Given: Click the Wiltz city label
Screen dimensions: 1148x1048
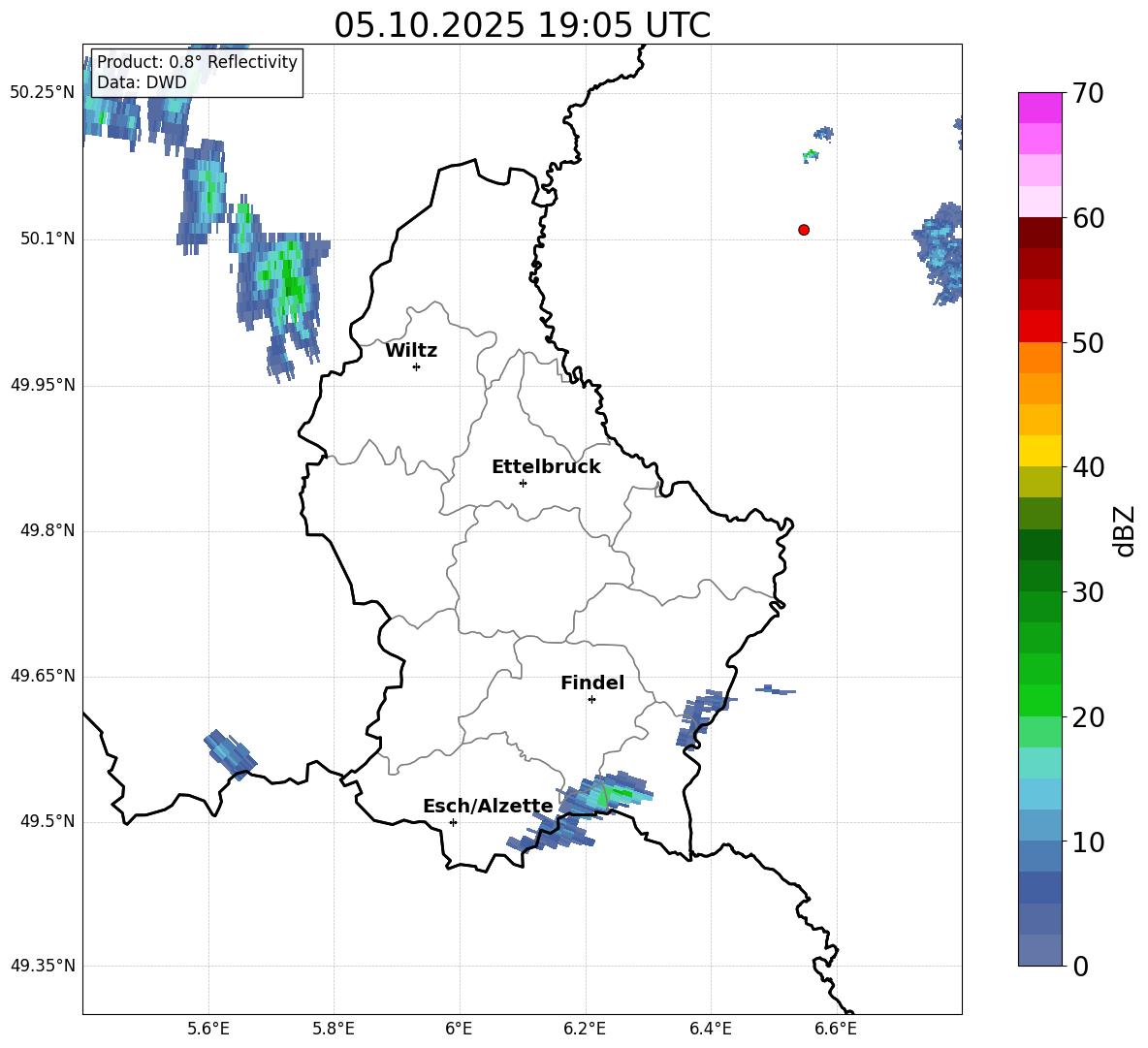Looking at the screenshot, I should pos(411,351).
